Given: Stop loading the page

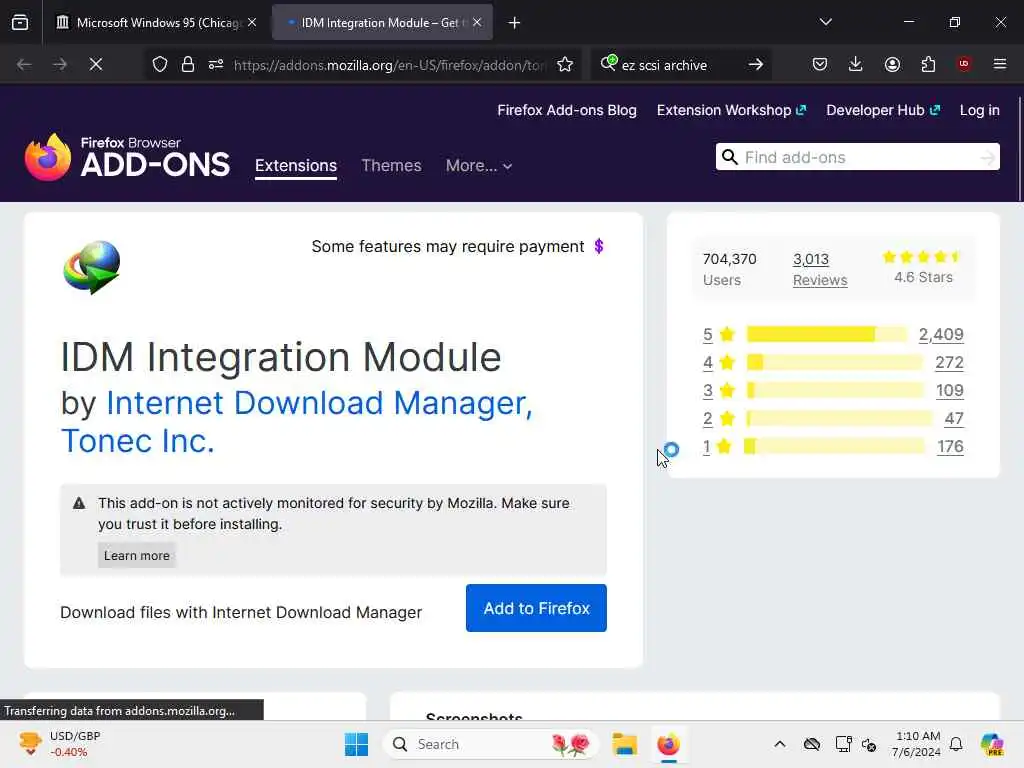Looking at the screenshot, I should click(x=96, y=64).
